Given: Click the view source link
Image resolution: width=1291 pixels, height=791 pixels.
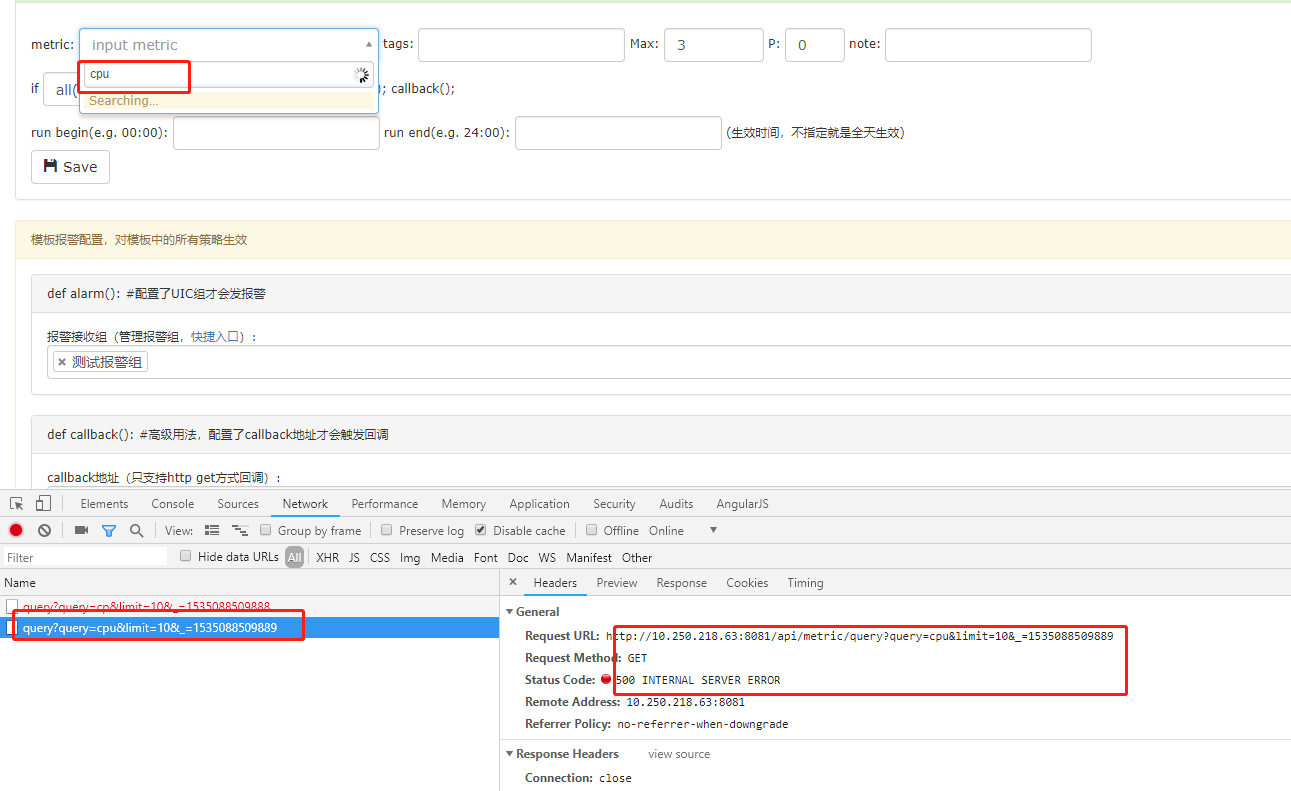Looking at the screenshot, I should [x=678, y=753].
